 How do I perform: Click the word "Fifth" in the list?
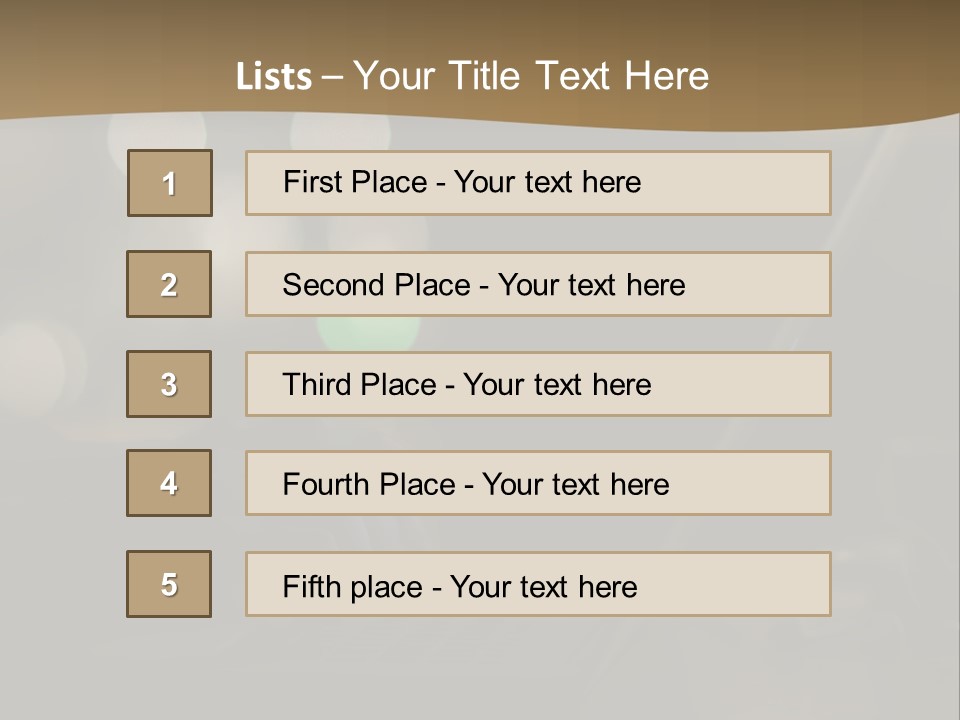(x=312, y=586)
